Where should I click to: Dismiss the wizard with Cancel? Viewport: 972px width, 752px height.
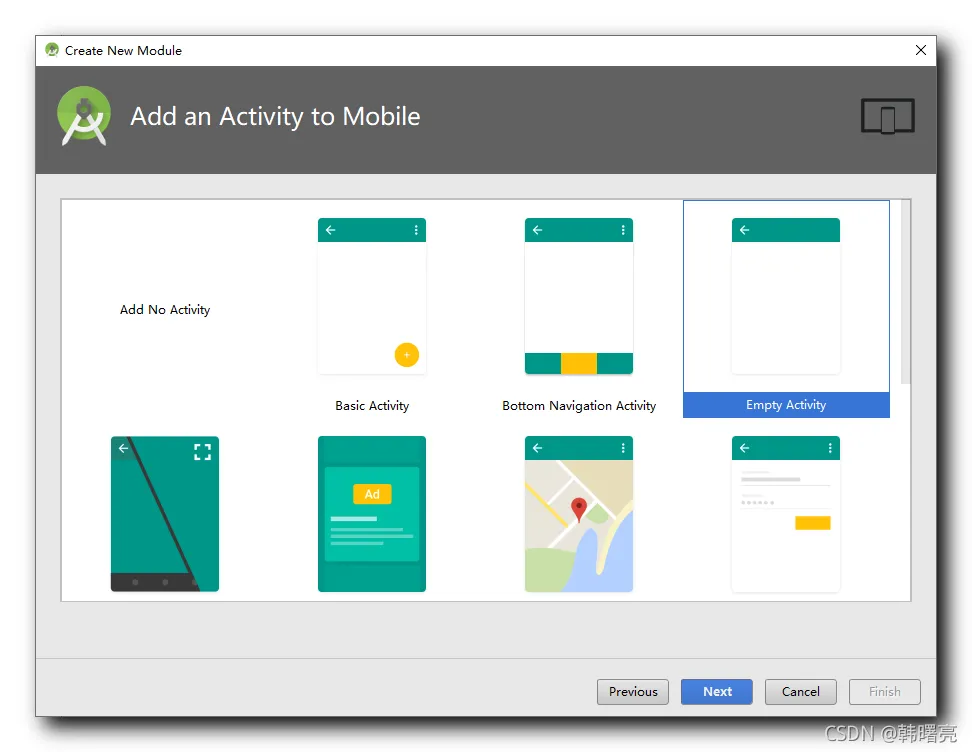click(801, 692)
